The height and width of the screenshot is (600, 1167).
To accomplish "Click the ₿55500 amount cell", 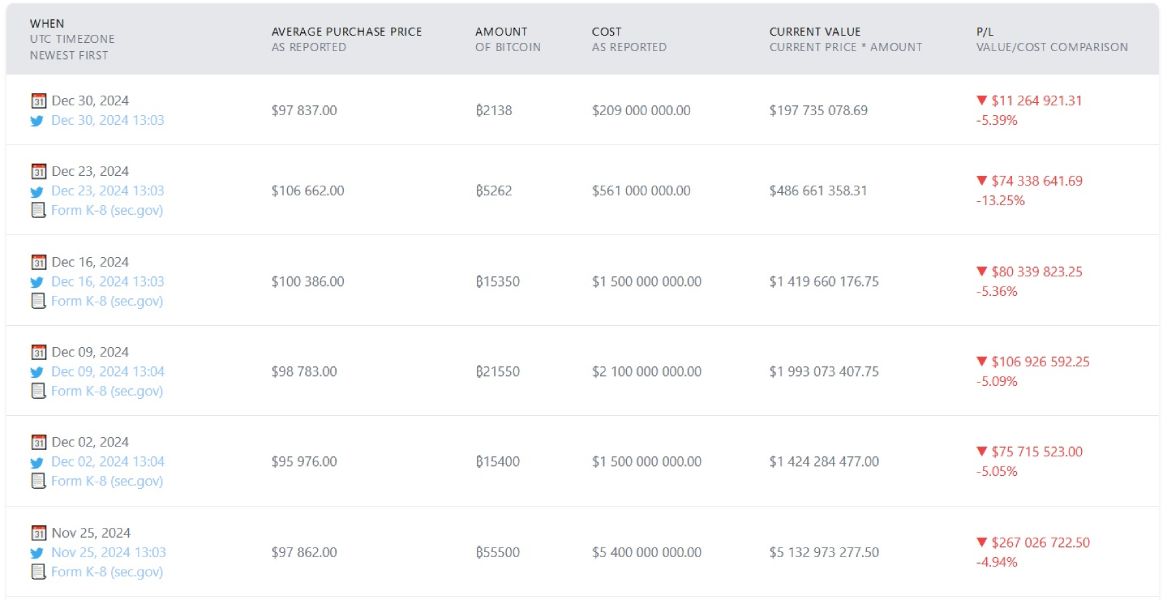I will click(497, 552).
